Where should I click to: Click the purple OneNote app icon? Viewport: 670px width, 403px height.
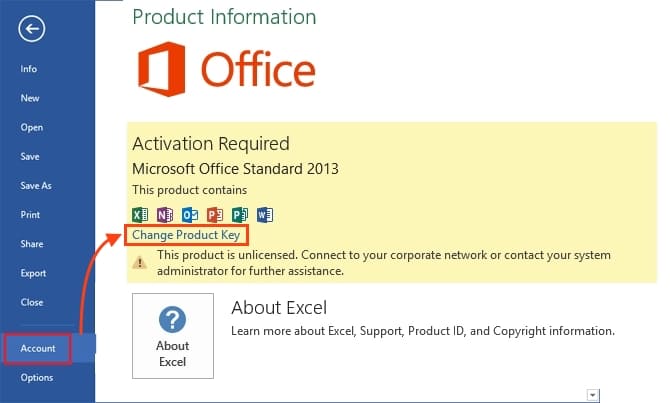tap(165, 214)
